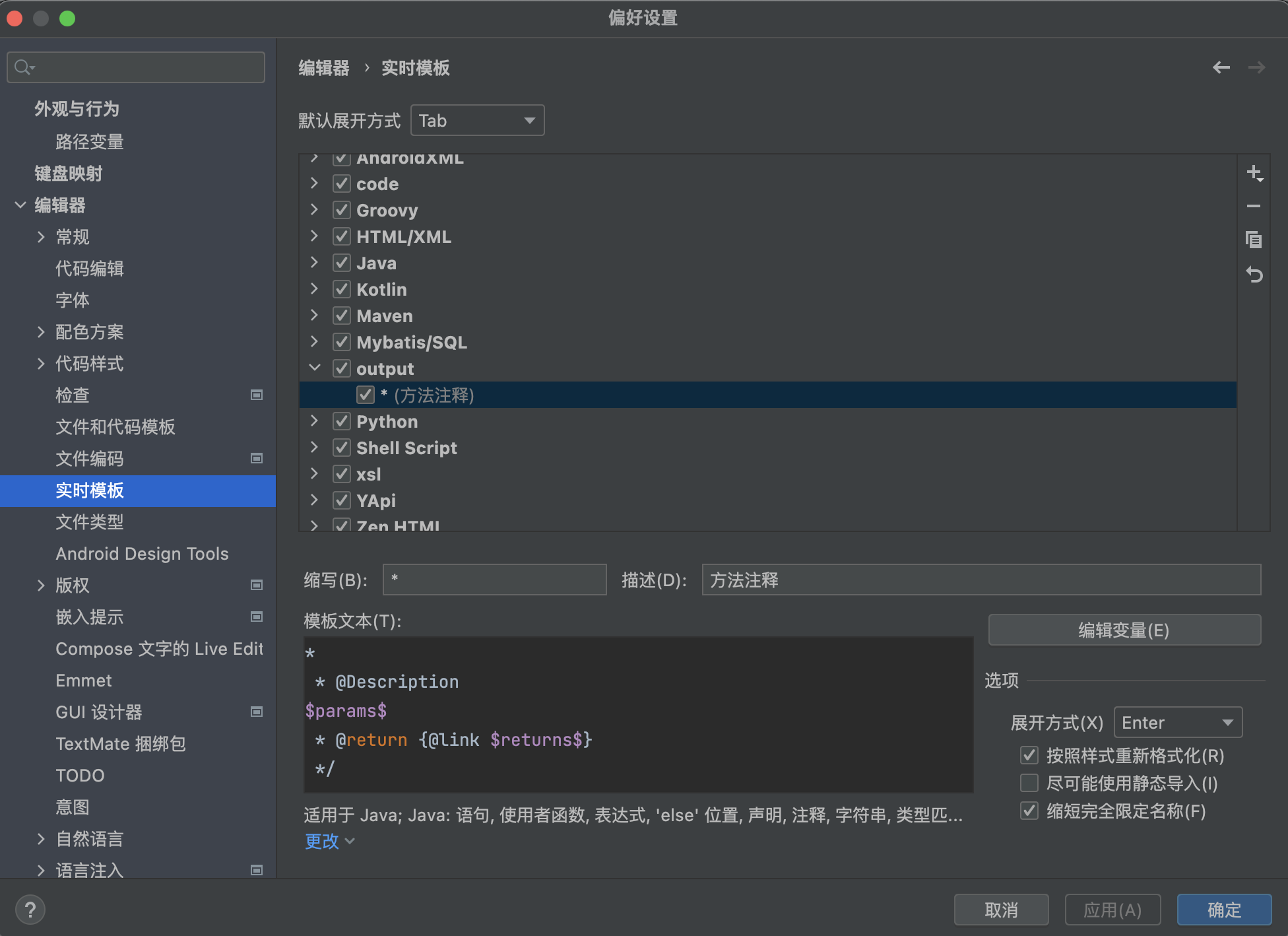Image resolution: width=1288 pixels, height=936 pixels.
Task: Click the 编辑器 breadcrumb item
Action: [324, 68]
